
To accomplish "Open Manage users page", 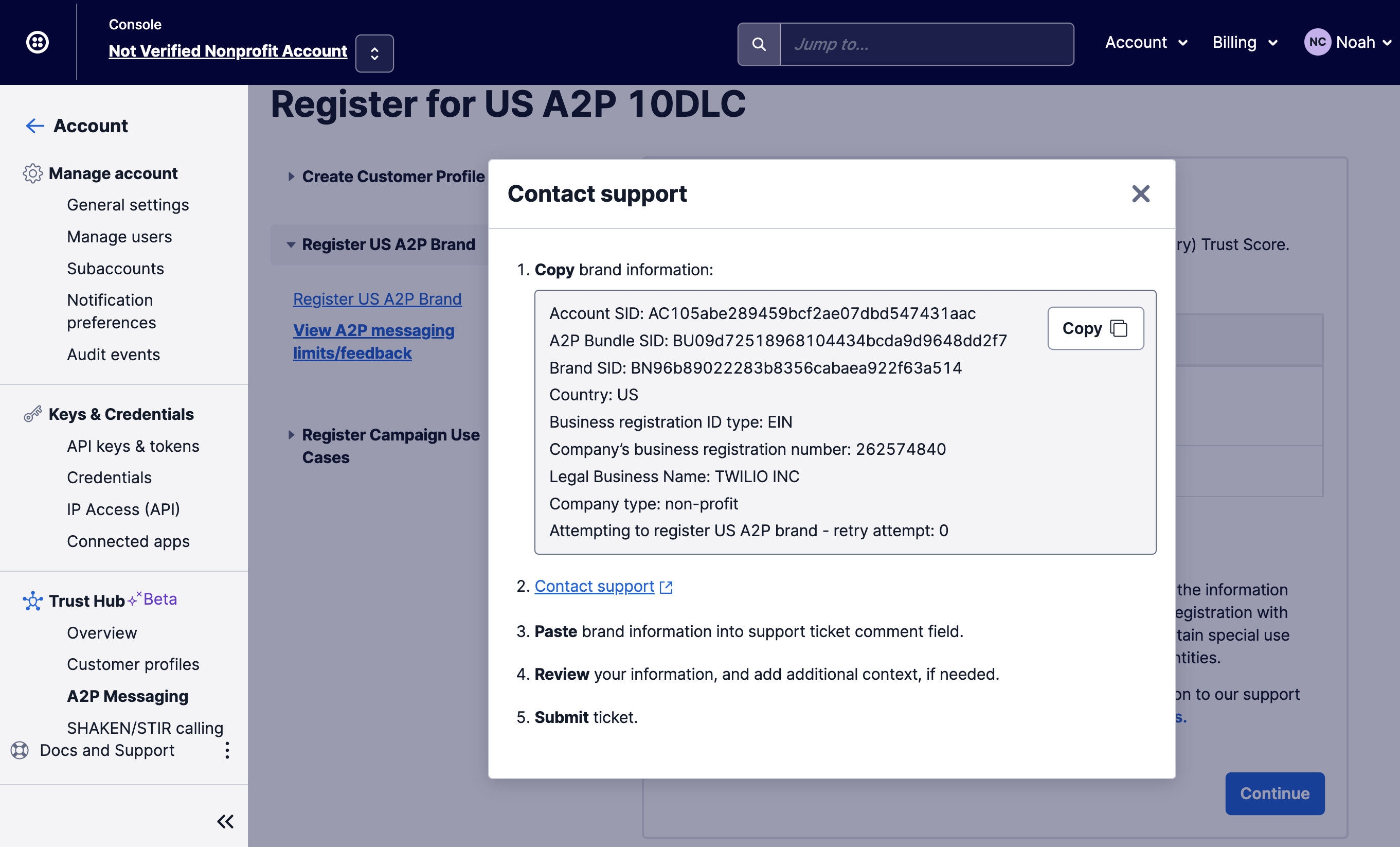I will [x=119, y=237].
